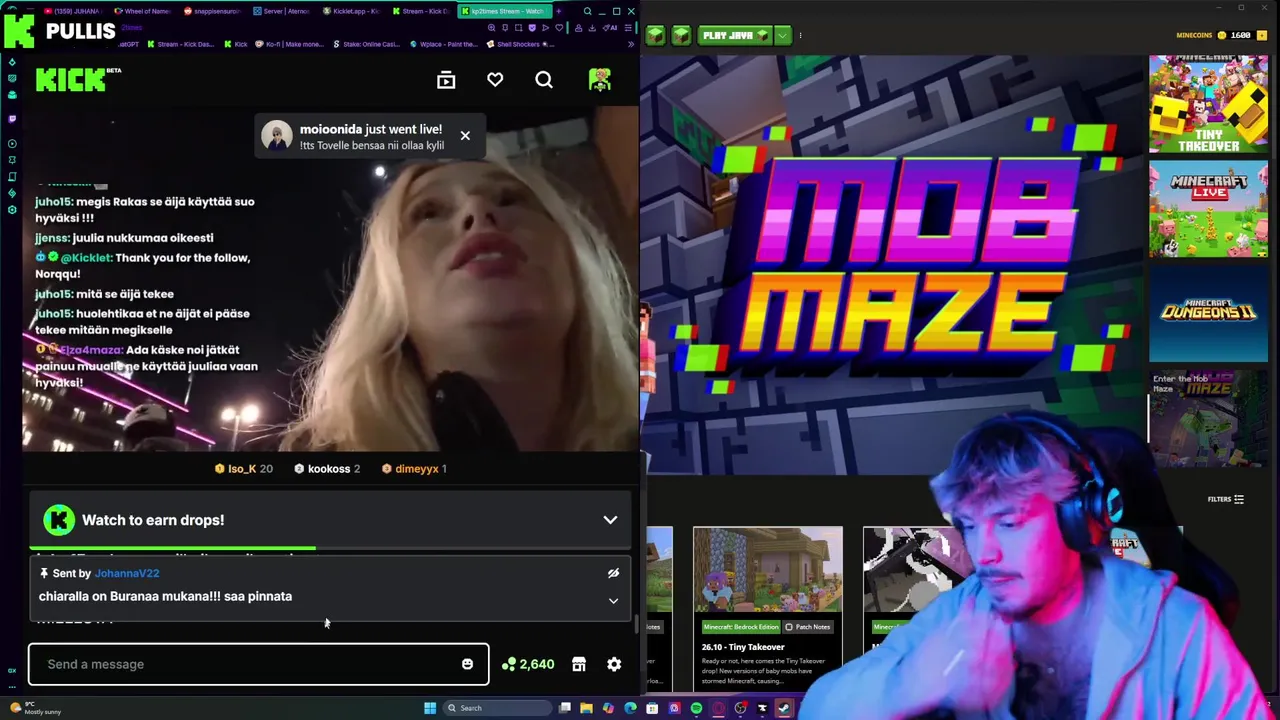This screenshot has height=720, width=1280.
Task: Open 26.10 - Tiny Takeover news card
Action: pyautogui.click(x=768, y=608)
